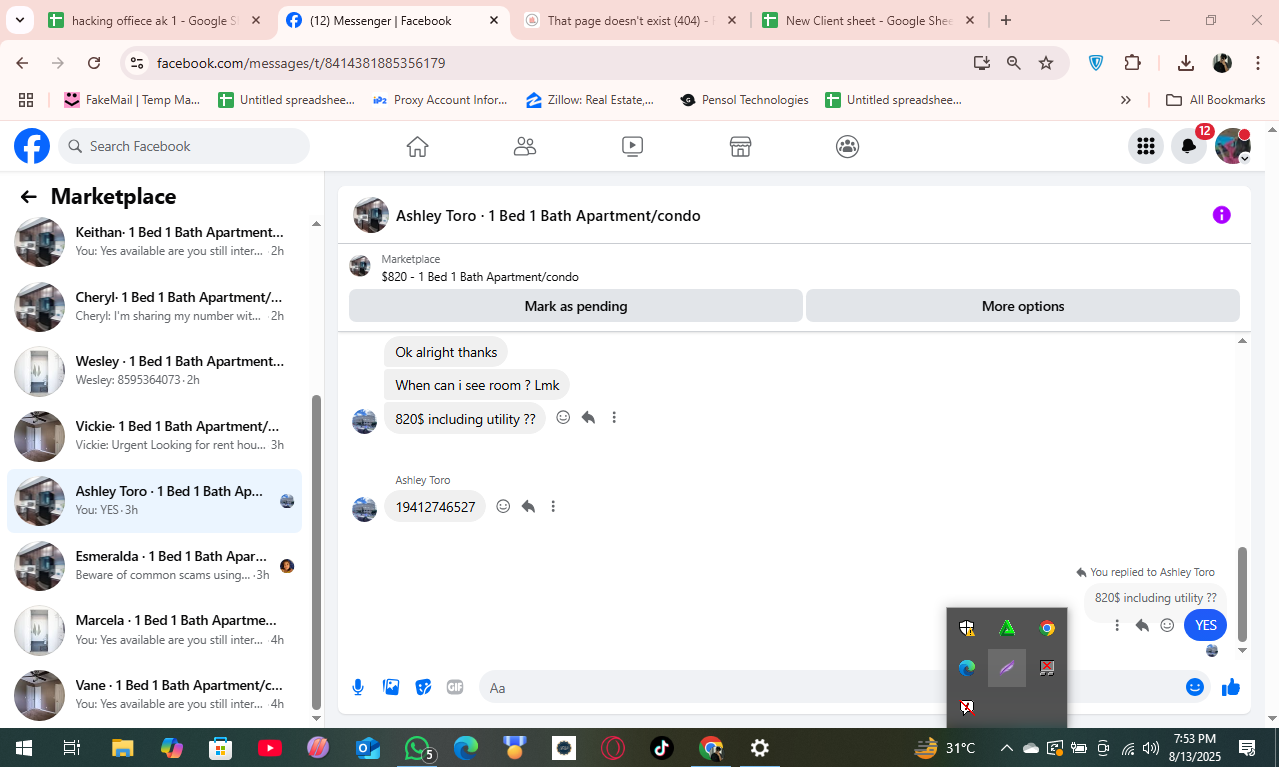Open a new browser tab
Image resolution: width=1279 pixels, height=767 pixels.
tap(1006, 20)
